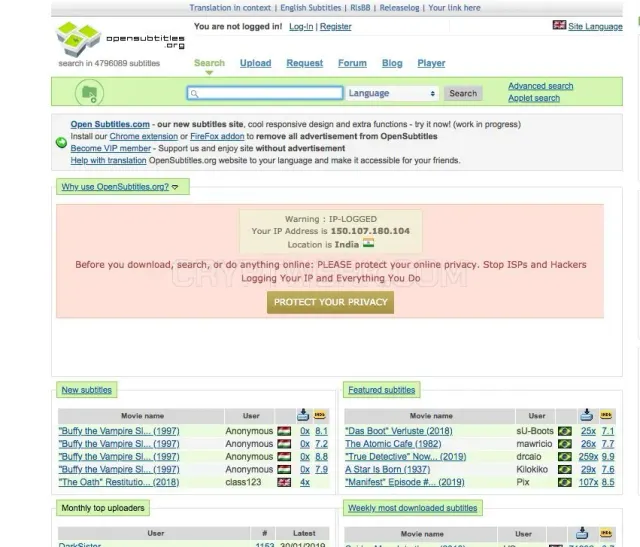This screenshot has height=547, width=640.
Task: Open "True Detective" Now... (2019) subtitle
Action: pos(406,456)
